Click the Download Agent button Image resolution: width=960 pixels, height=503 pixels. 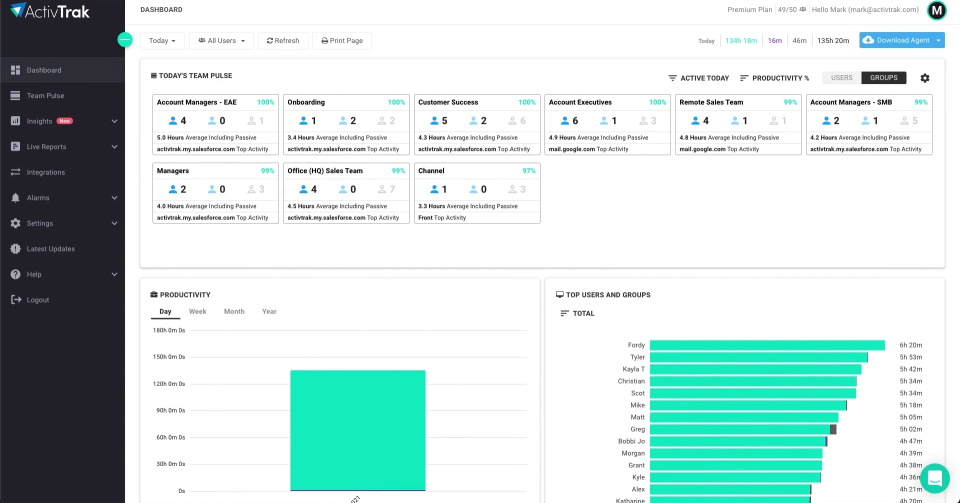pos(896,40)
